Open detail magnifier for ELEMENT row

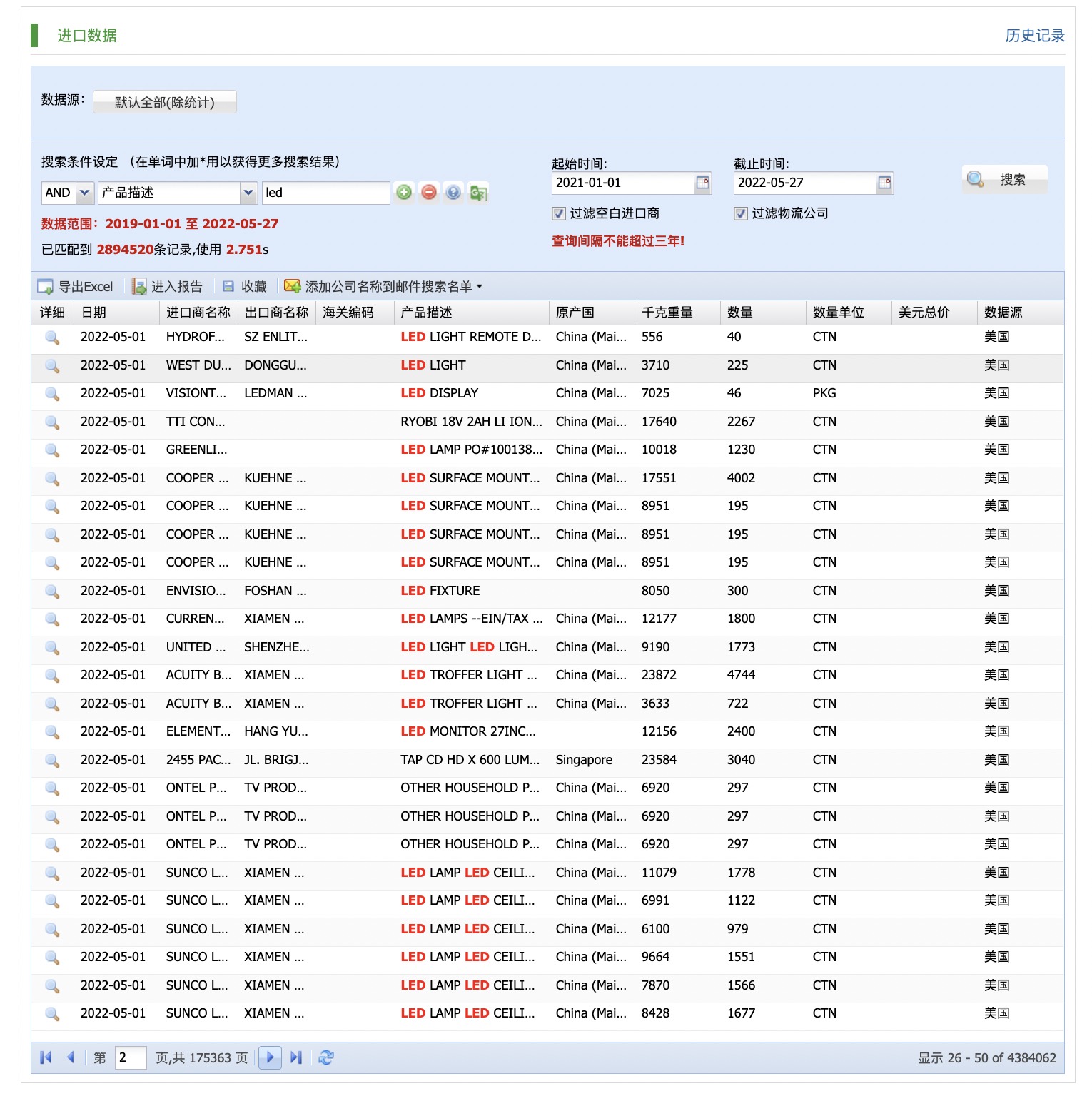click(52, 732)
